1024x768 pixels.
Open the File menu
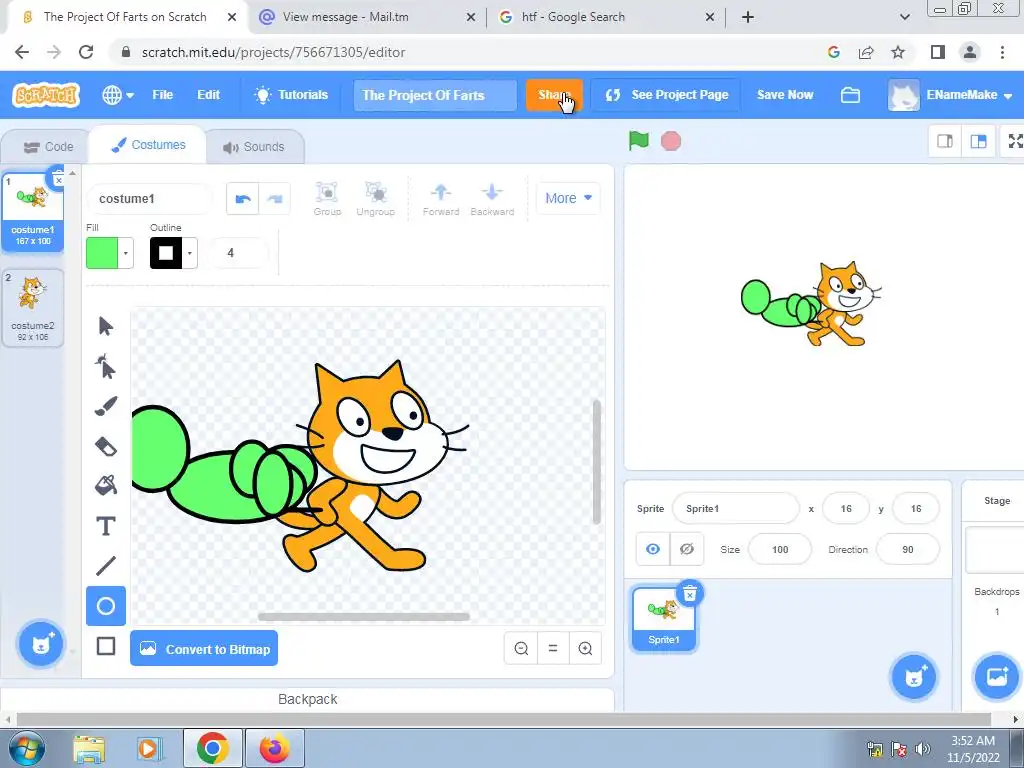(x=163, y=95)
